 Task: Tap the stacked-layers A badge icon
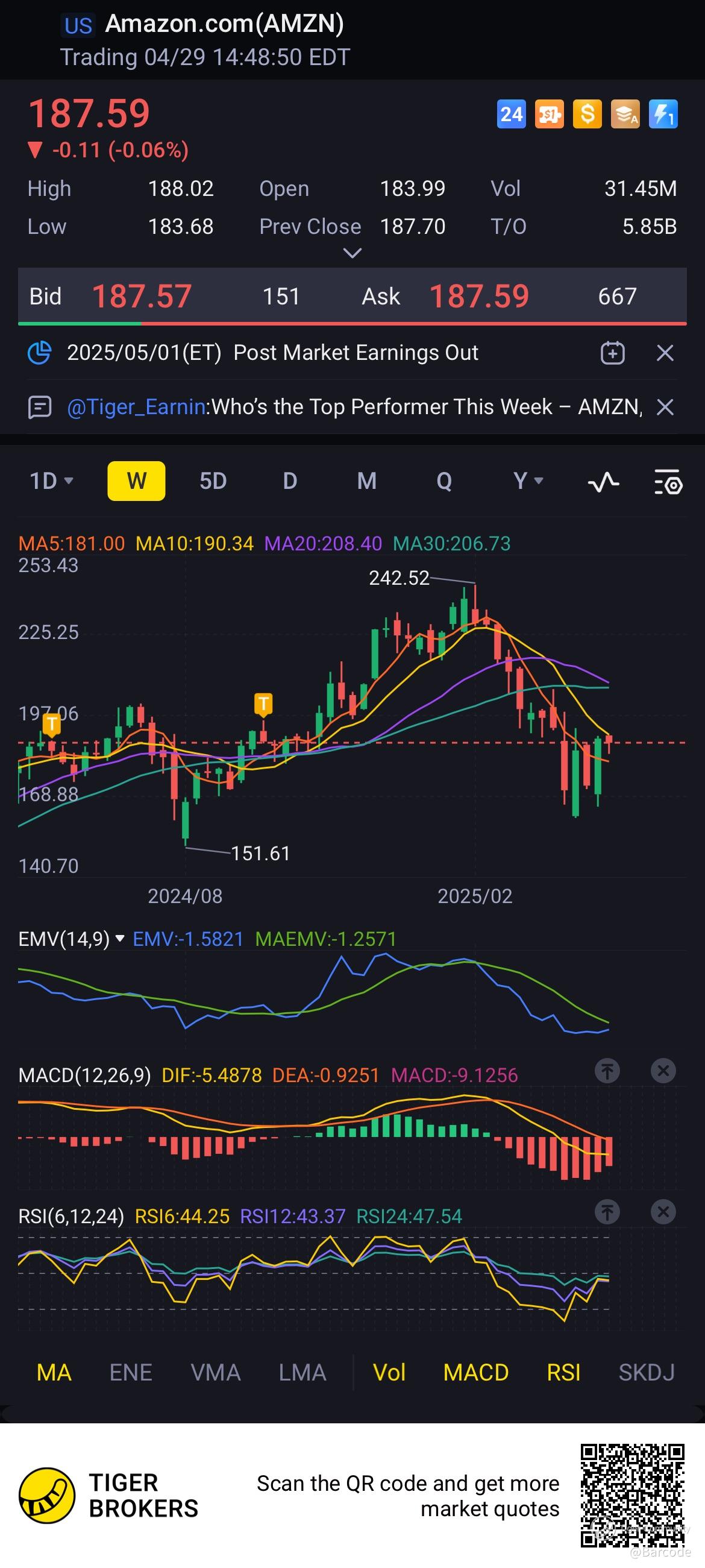click(x=625, y=114)
